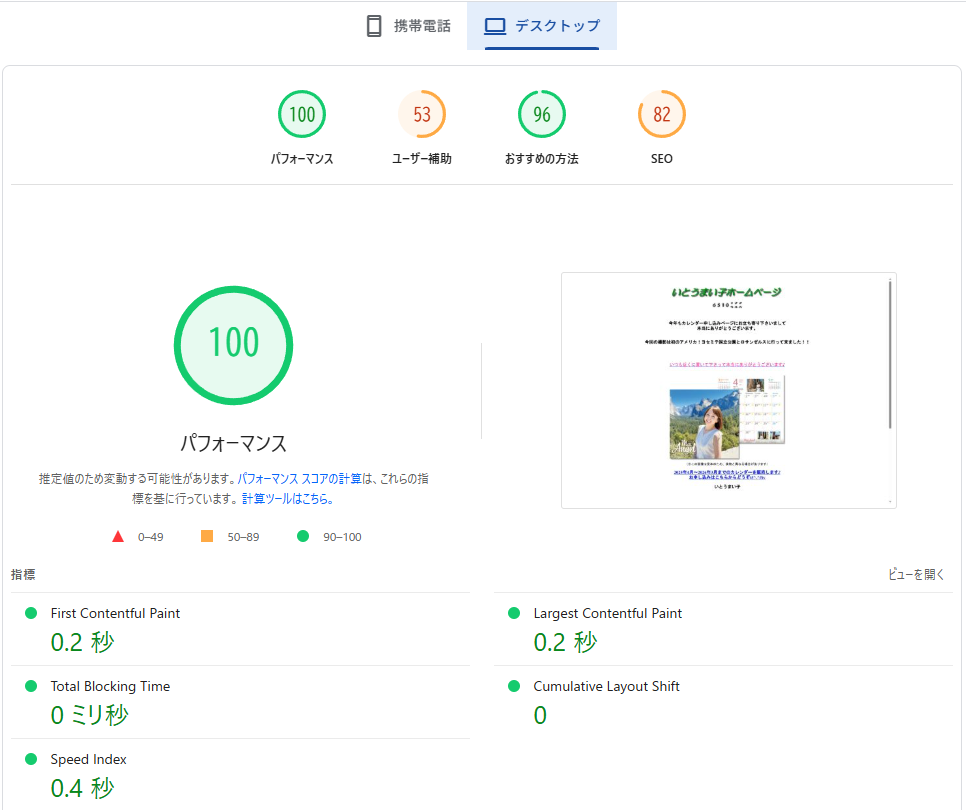Click the SEO score 82 gauge
This screenshot has width=966, height=810.
(662, 114)
